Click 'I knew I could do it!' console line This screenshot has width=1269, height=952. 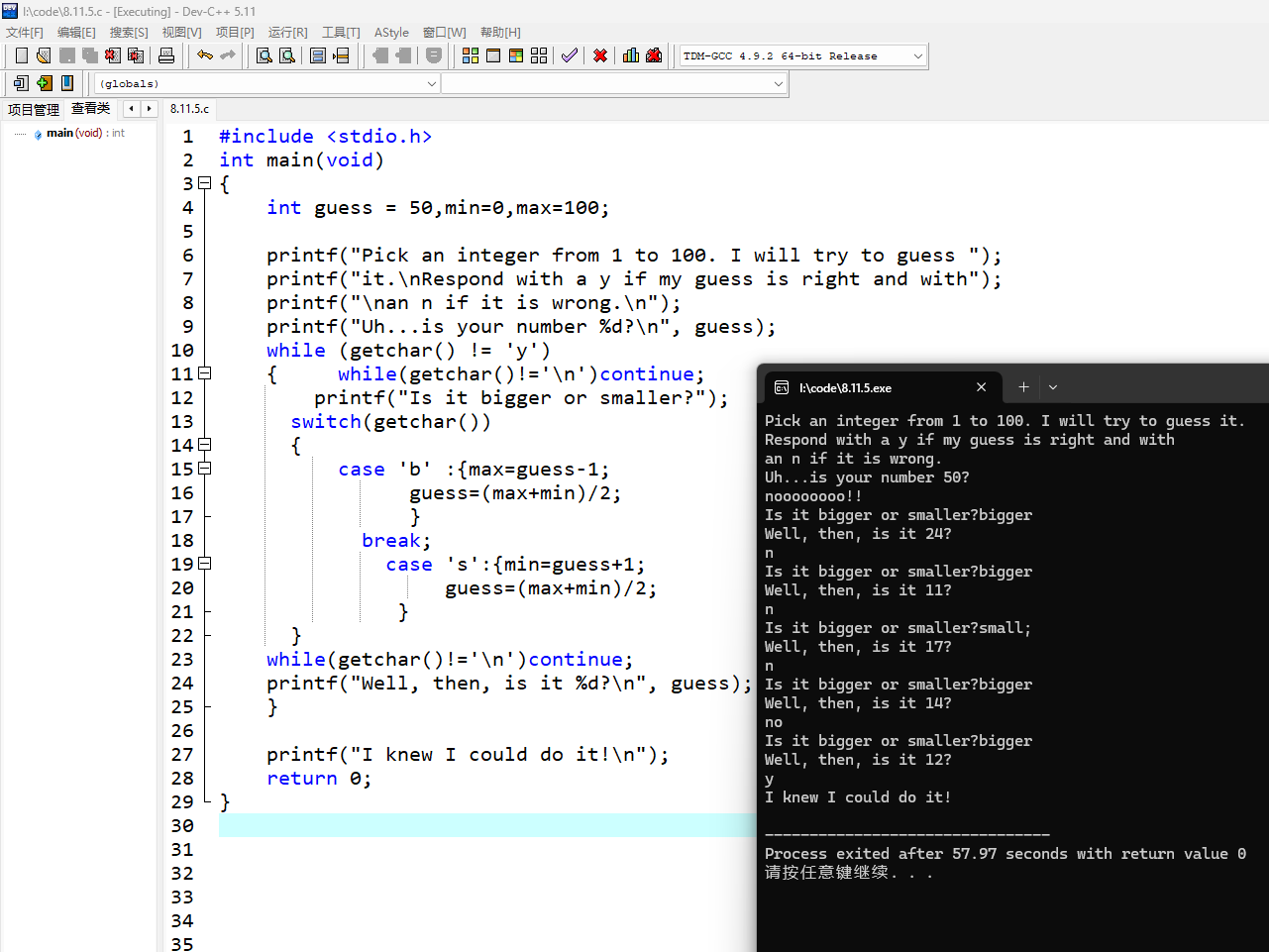click(x=858, y=797)
